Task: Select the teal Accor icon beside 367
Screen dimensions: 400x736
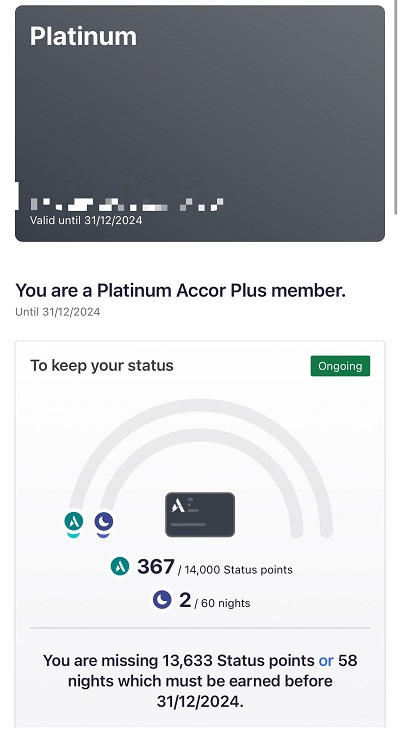Action: tap(120, 566)
